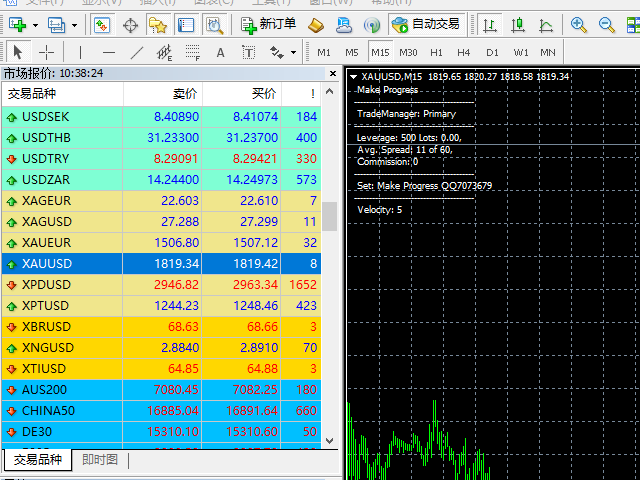Select the cursor arrow tool
Viewport: 640px width, 480px height.
click(x=17, y=52)
